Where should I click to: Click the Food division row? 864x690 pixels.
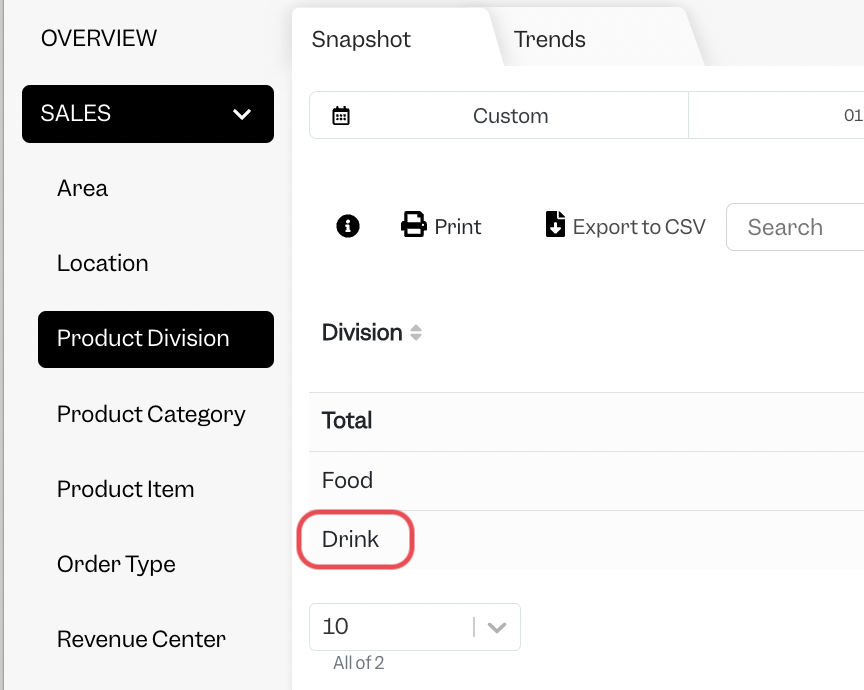pyautogui.click(x=586, y=481)
